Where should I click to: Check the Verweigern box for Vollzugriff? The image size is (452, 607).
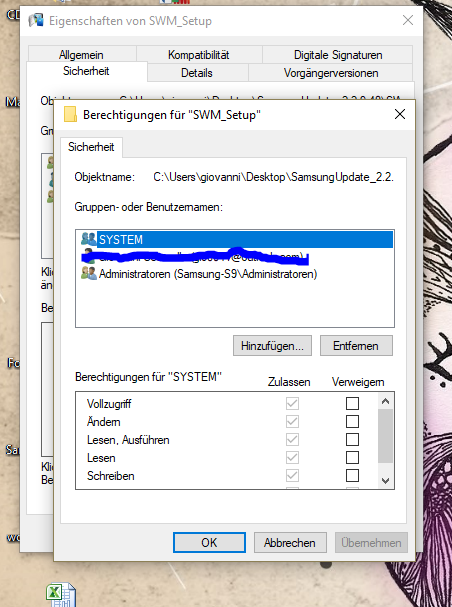point(352,403)
